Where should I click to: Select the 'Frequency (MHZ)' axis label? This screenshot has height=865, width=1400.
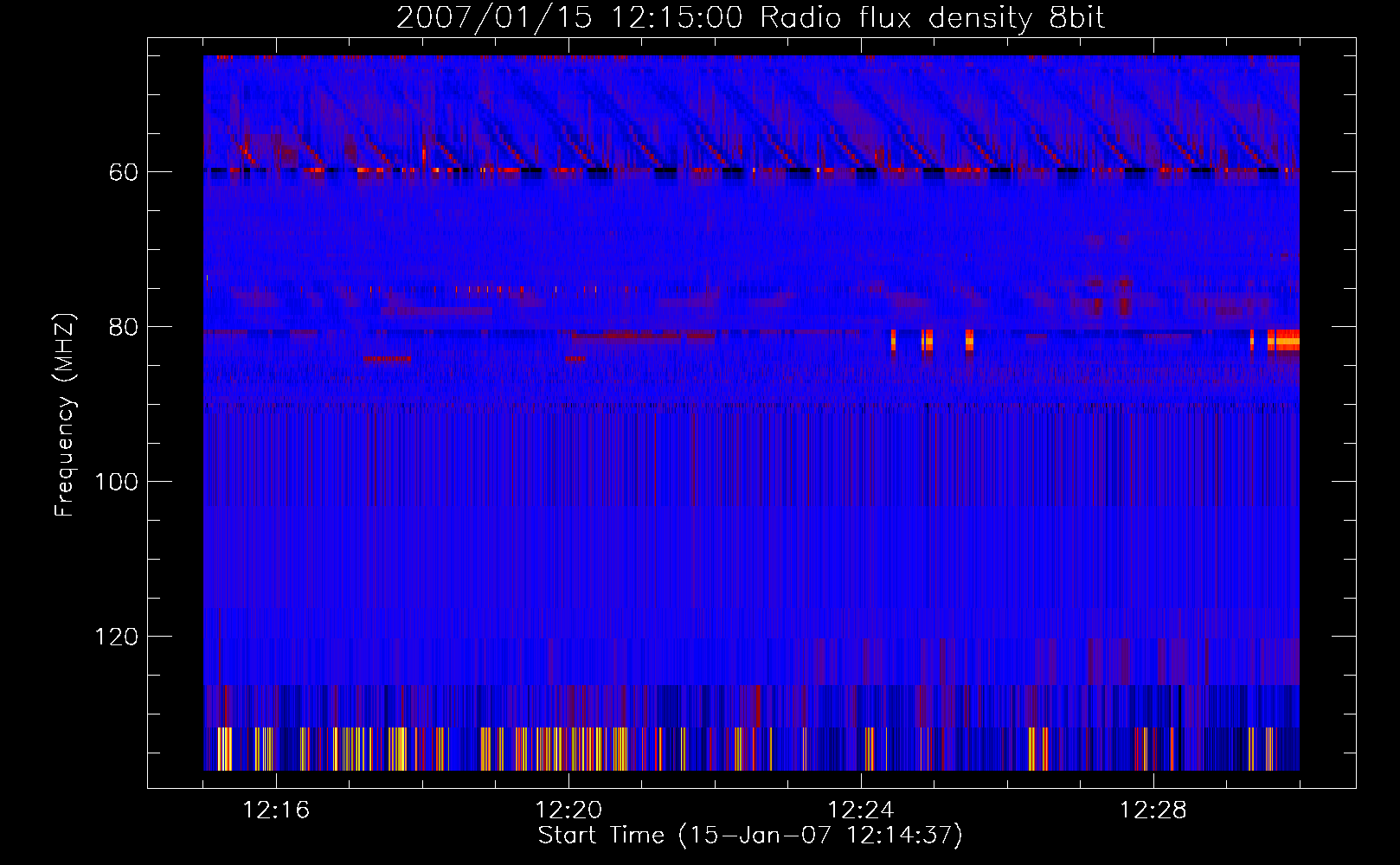[x=65, y=415]
